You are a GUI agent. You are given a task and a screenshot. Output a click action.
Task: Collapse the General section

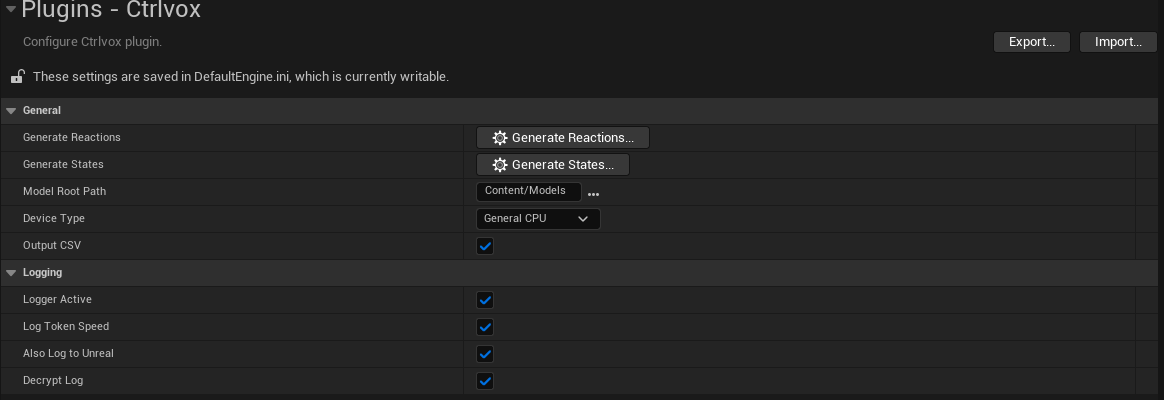(11, 111)
